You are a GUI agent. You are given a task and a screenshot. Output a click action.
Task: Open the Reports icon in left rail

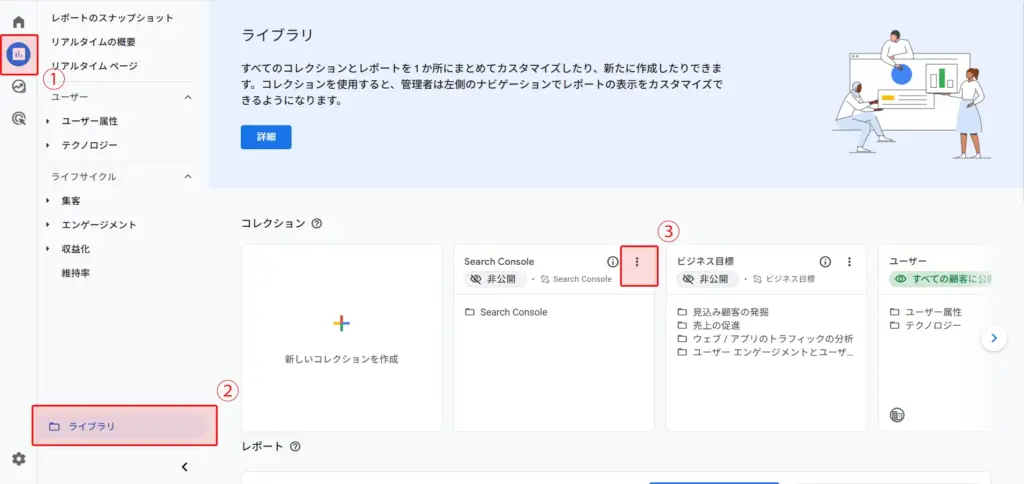pos(18,54)
